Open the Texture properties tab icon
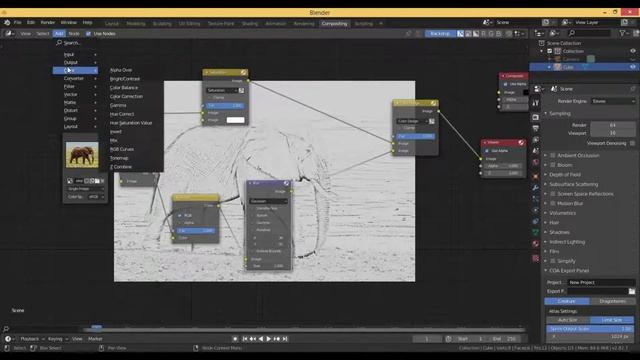This screenshot has height=360, width=640. point(536,258)
